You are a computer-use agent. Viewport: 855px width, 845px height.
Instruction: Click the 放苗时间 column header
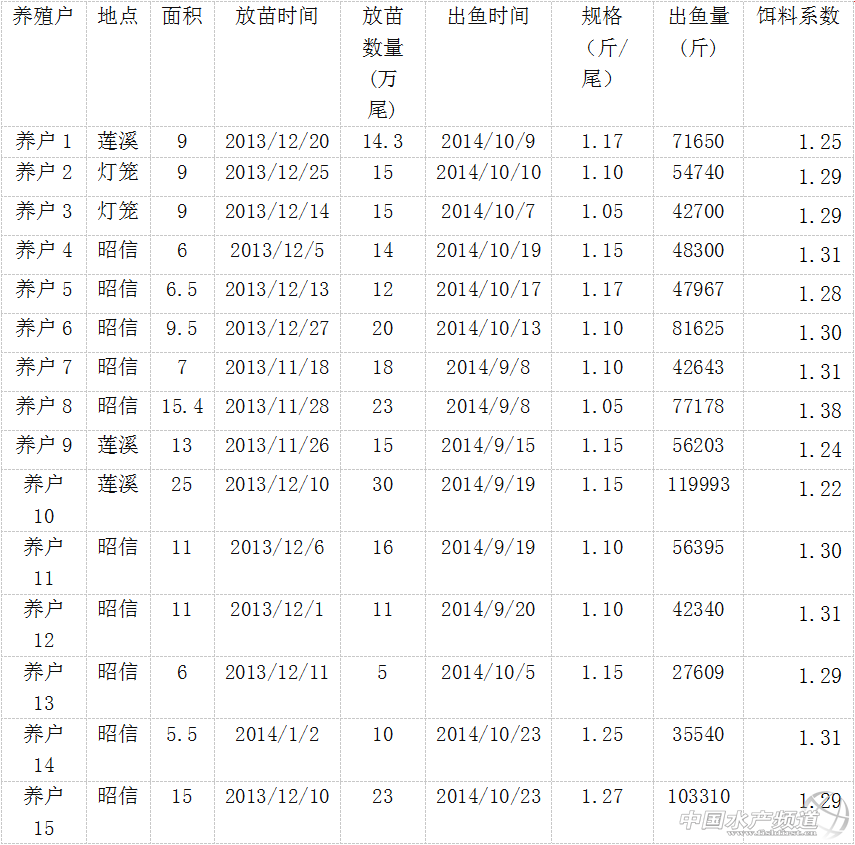(x=276, y=17)
